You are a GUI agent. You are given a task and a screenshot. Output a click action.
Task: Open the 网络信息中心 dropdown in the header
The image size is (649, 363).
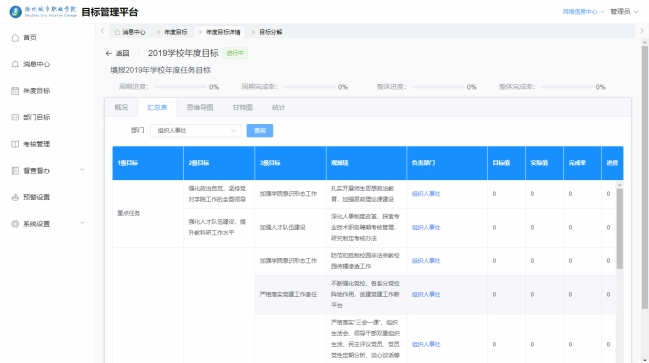(x=583, y=12)
